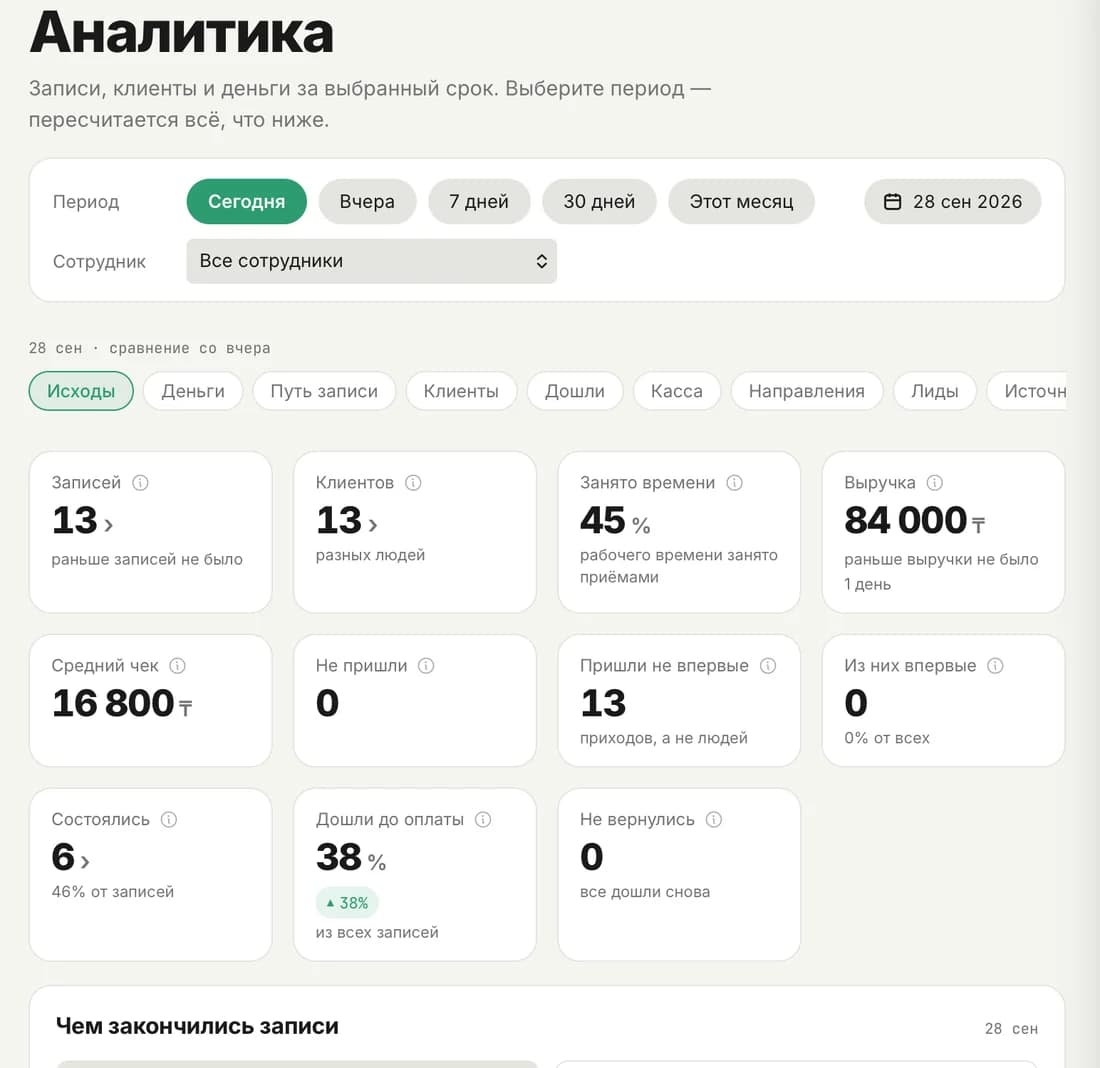The image size is (1100, 1068).
Task: Click the 0 value in Не пришли card
Action: click(328, 703)
